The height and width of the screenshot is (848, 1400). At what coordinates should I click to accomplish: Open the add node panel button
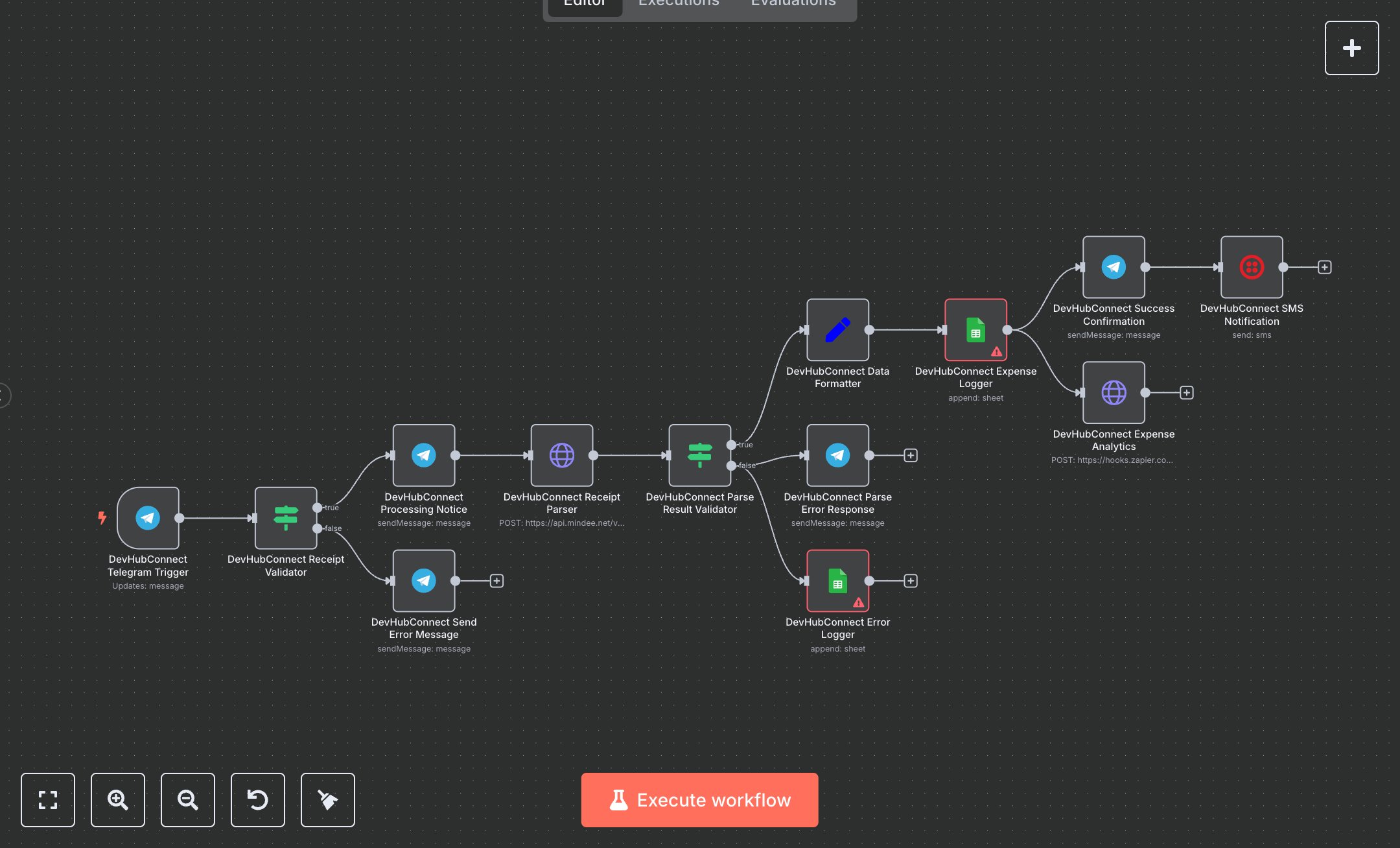(1351, 48)
